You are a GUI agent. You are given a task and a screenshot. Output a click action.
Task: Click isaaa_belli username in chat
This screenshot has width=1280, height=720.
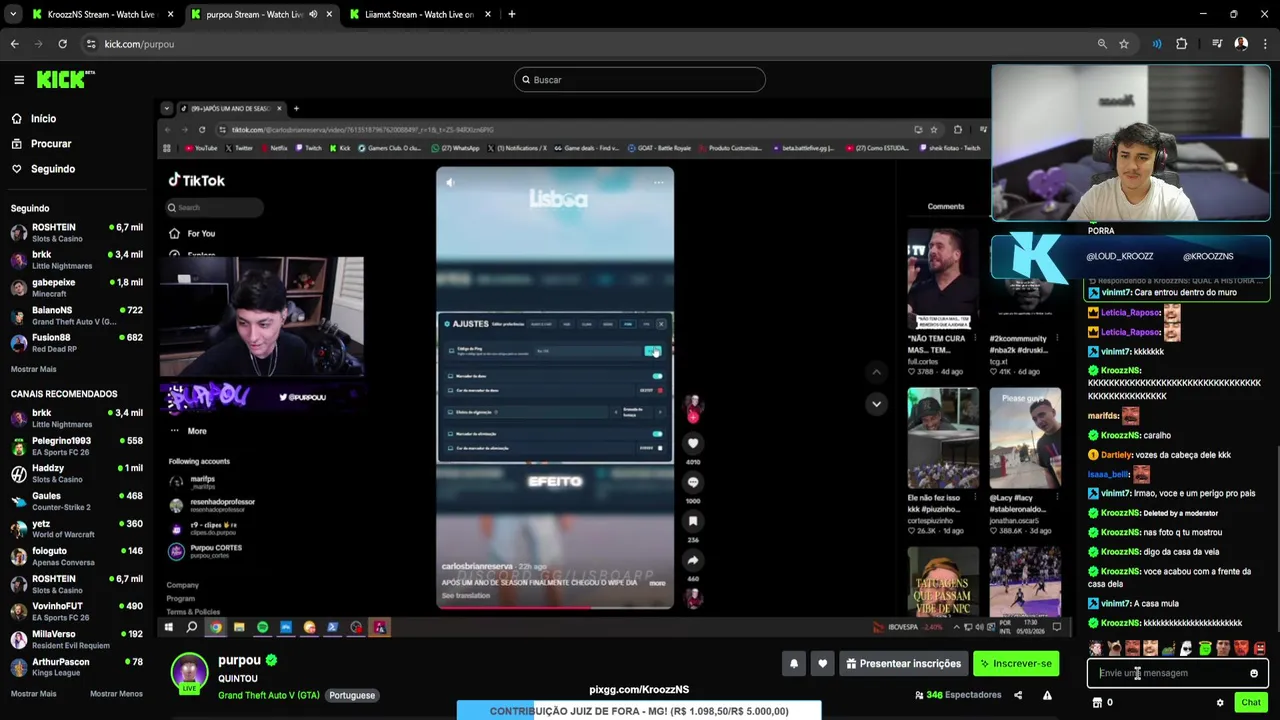pos(1108,475)
